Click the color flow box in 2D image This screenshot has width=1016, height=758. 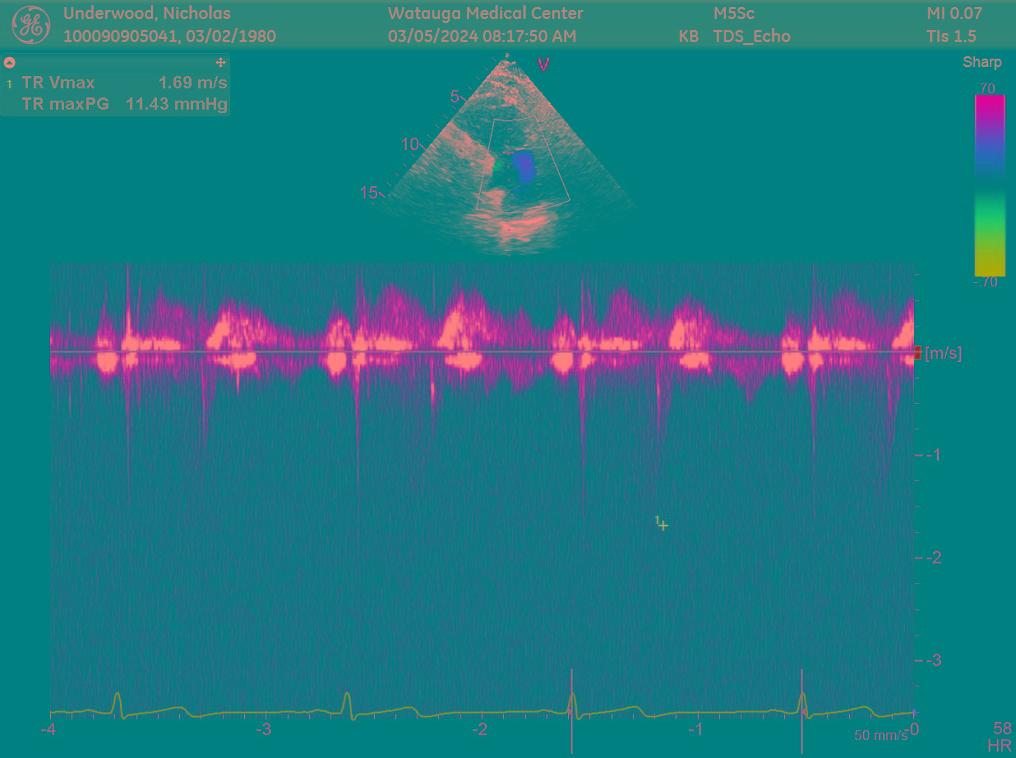click(523, 165)
